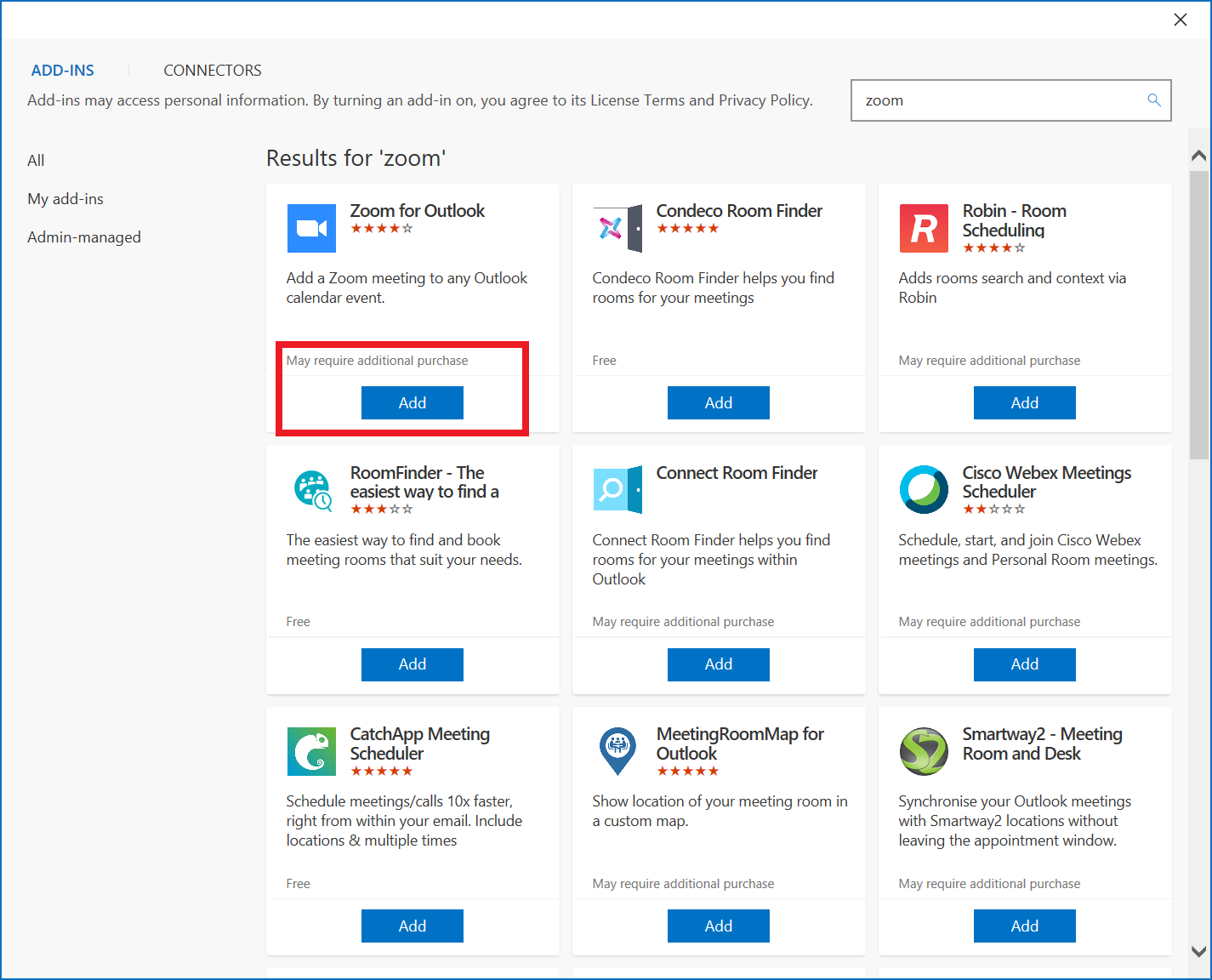Click the Connect Room Finder magnifier icon
Screen dimensions: 1212x980
[617, 490]
